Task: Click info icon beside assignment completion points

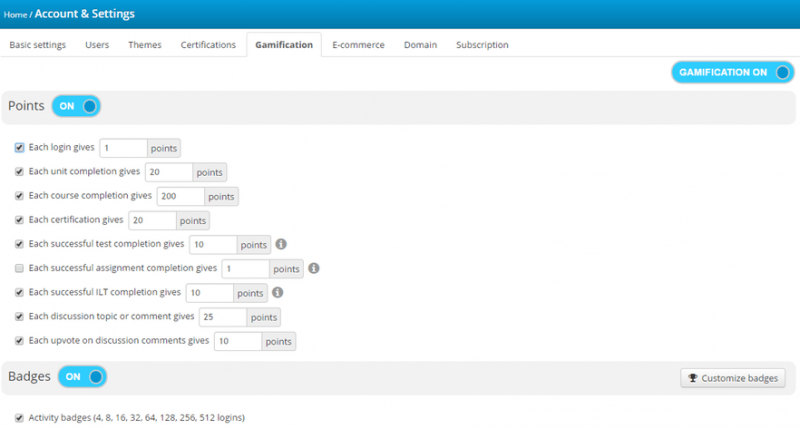Action: 314,268
